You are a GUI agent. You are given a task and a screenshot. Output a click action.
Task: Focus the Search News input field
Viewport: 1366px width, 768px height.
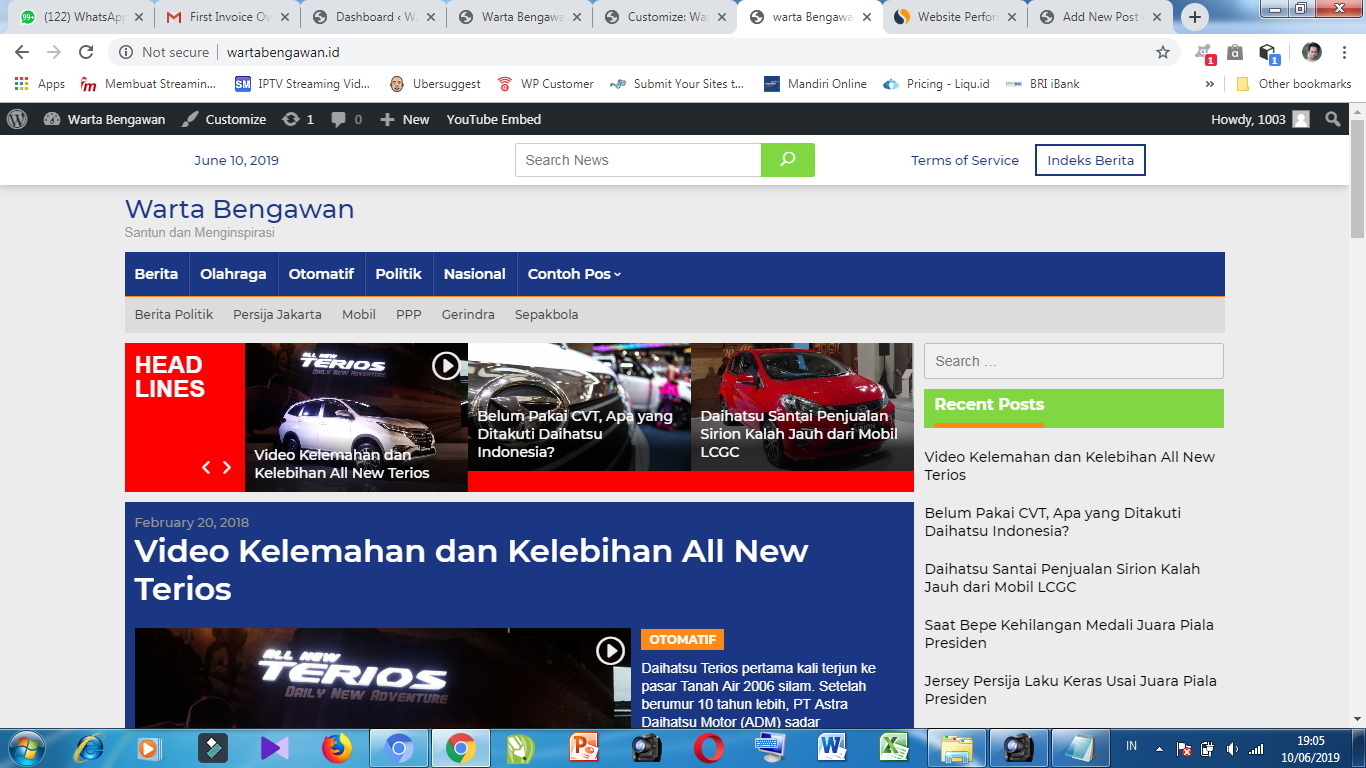pos(638,160)
